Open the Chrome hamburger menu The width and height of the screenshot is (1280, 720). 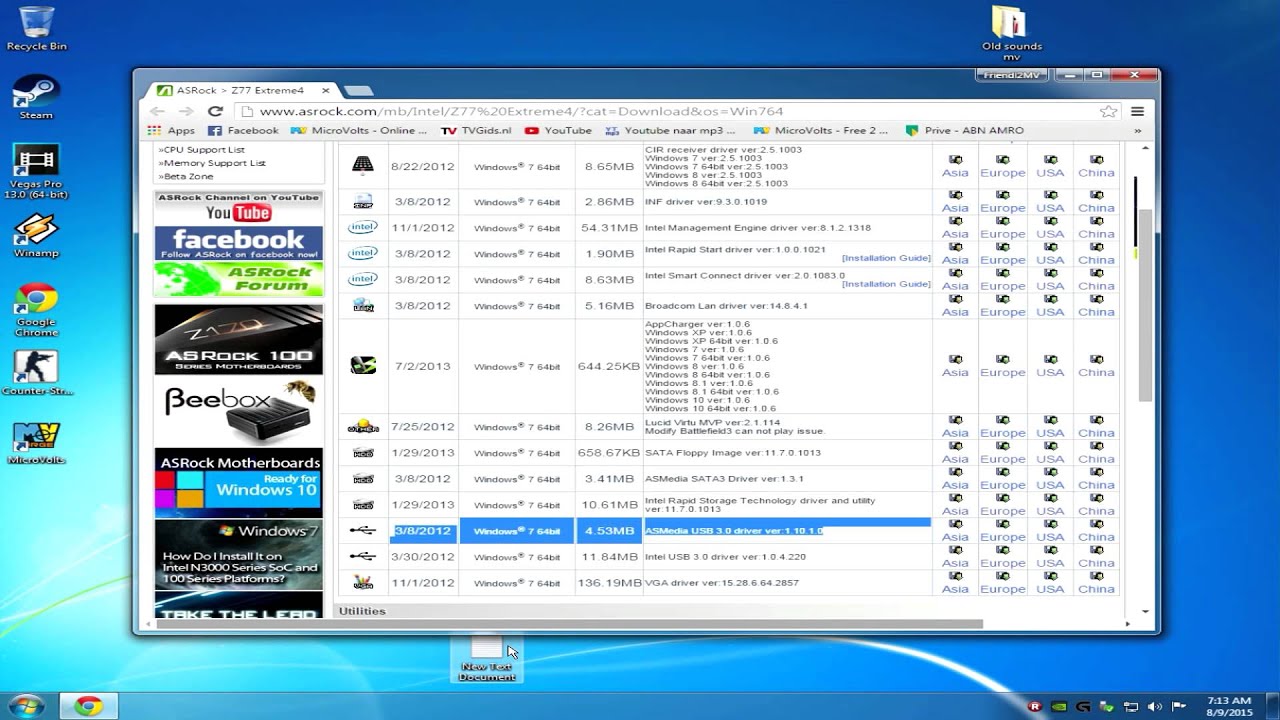pos(1137,111)
